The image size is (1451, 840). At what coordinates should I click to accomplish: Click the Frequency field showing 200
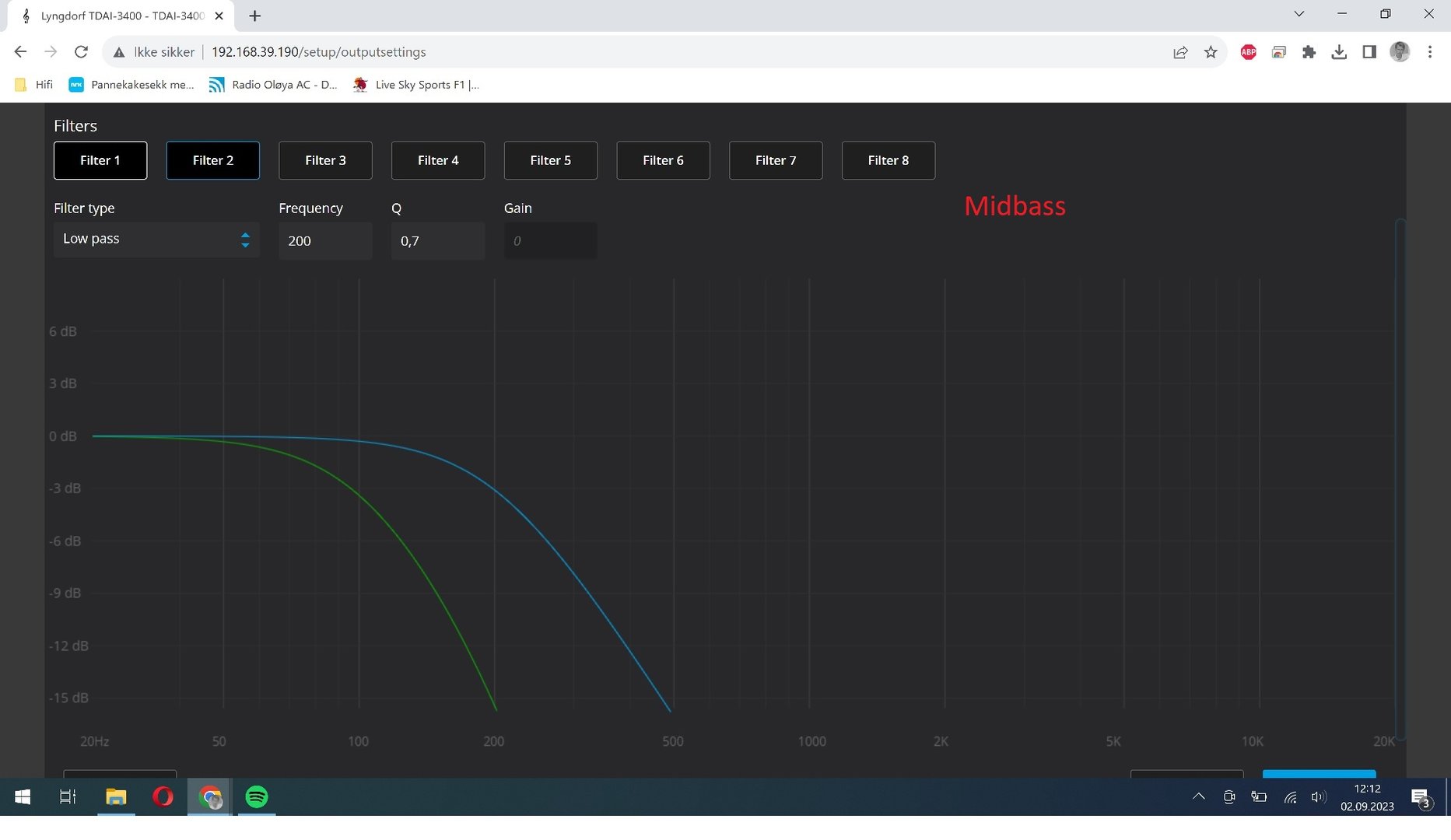[325, 240]
